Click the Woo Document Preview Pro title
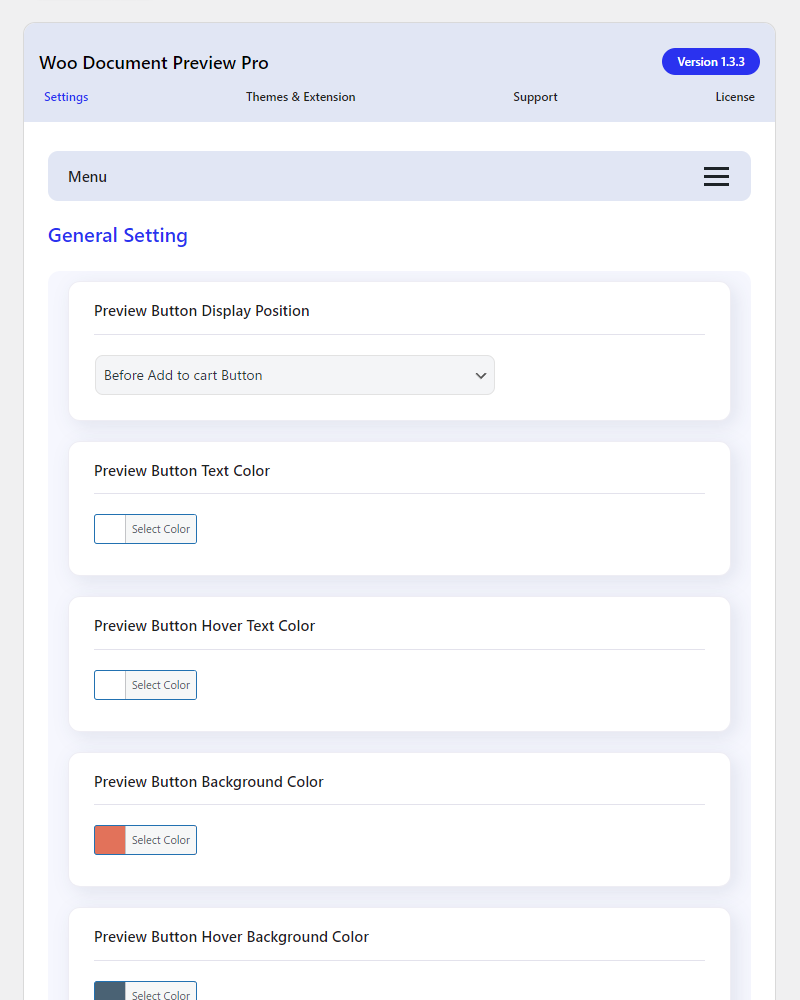 pos(154,63)
